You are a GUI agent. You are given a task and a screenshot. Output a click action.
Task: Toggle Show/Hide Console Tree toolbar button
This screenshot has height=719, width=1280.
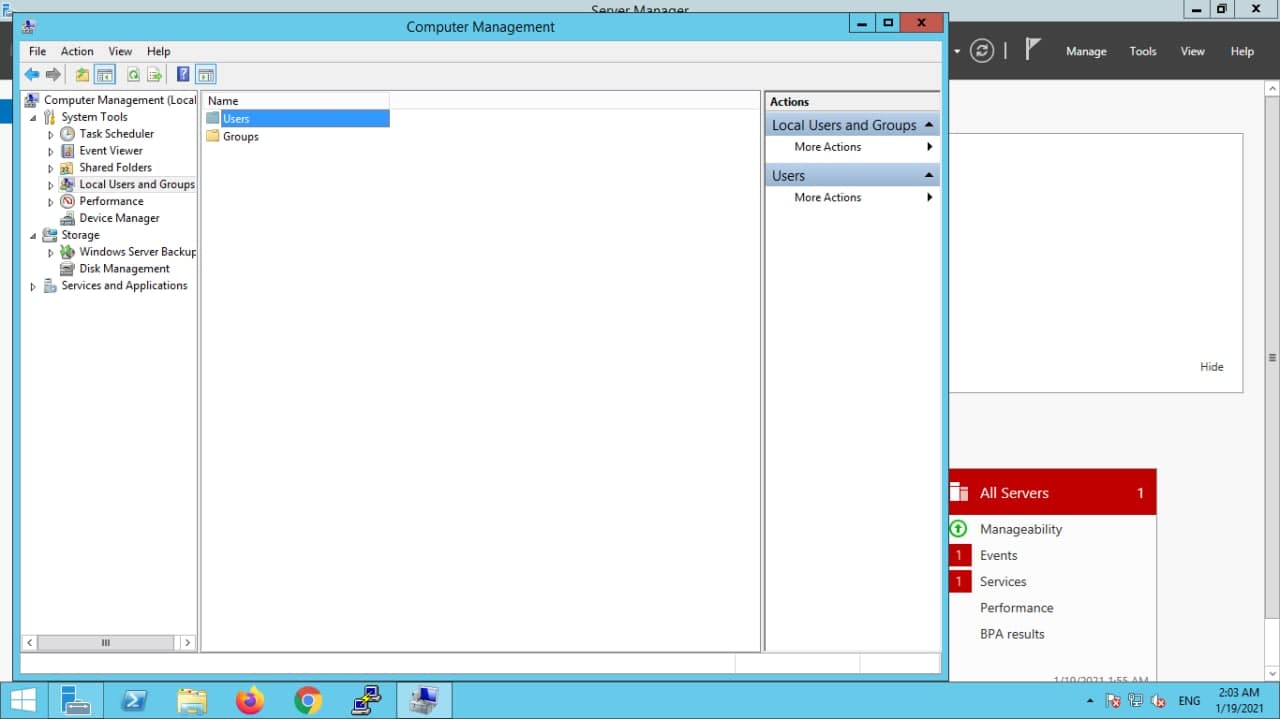coord(105,75)
